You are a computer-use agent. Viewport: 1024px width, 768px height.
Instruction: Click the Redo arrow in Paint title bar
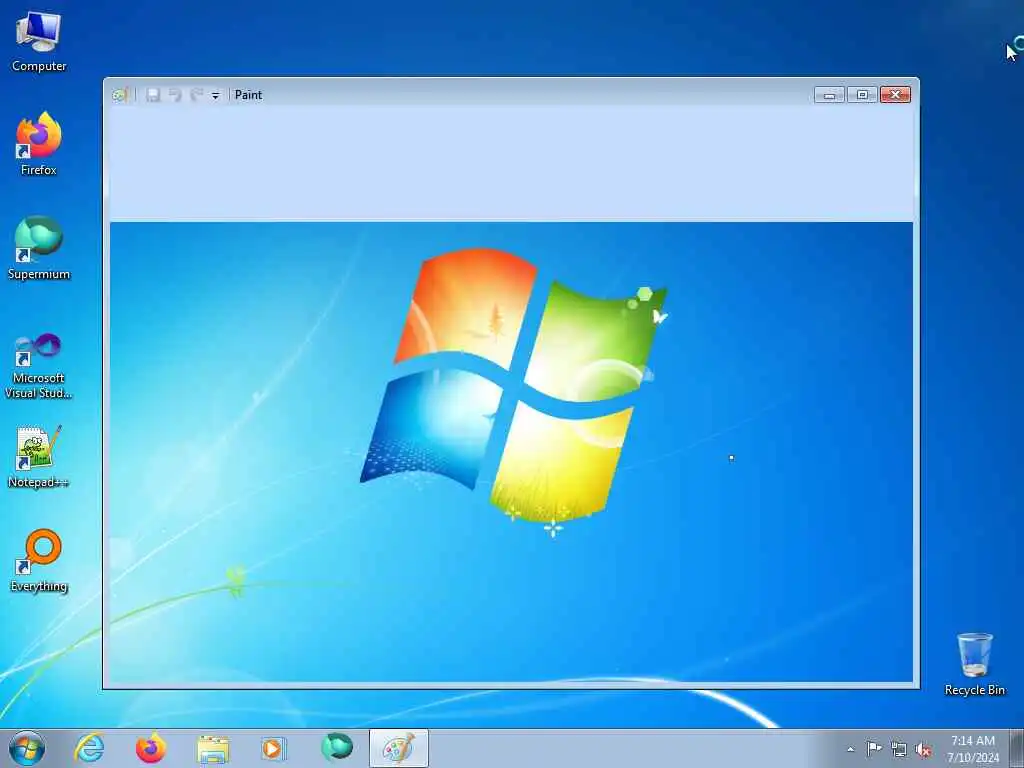click(196, 95)
